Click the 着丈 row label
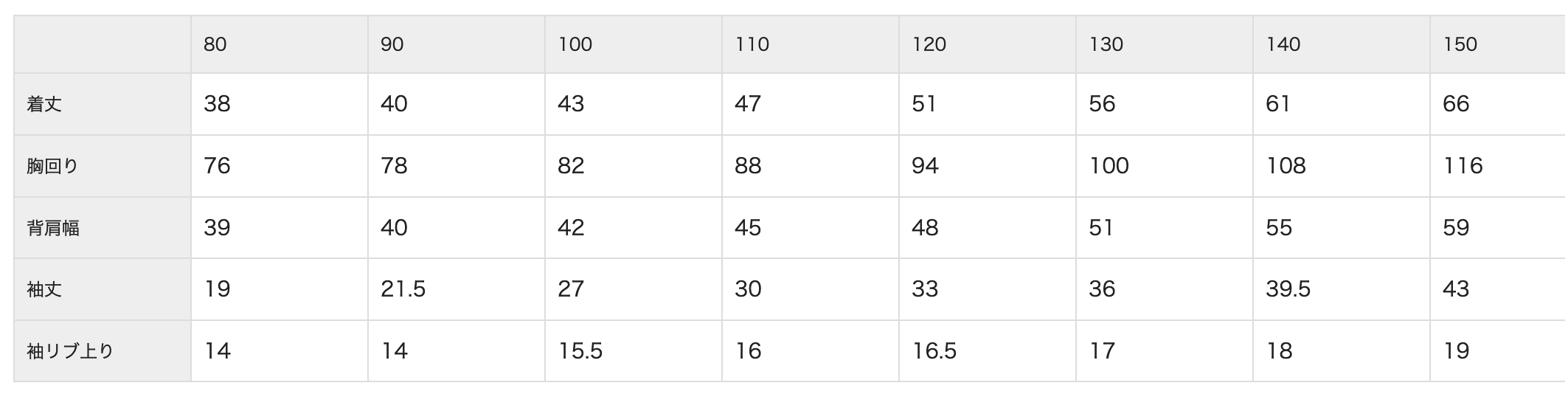 [103, 104]
